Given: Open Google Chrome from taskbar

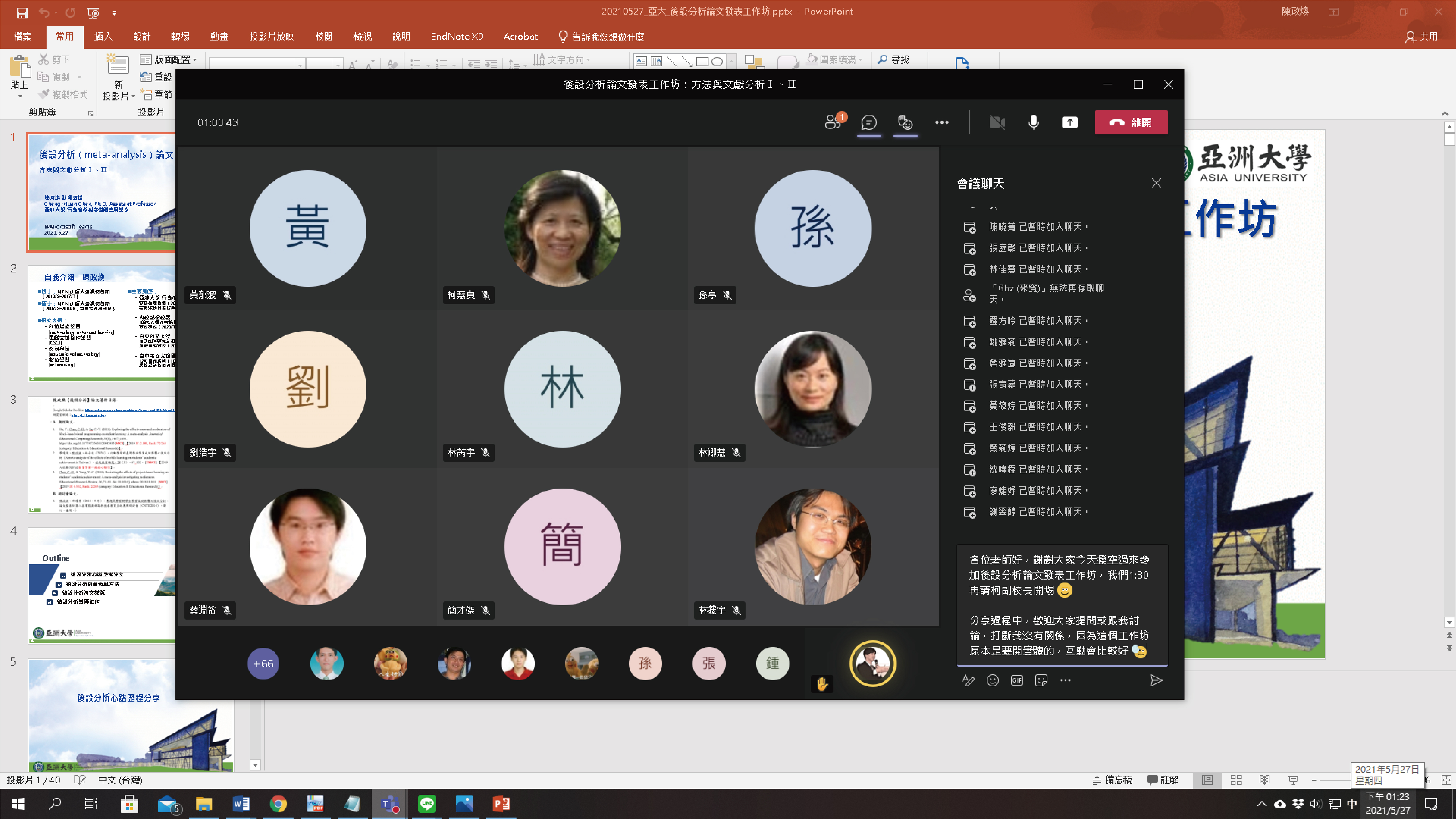Looking at the screenshot, I should tap(278, 803).
